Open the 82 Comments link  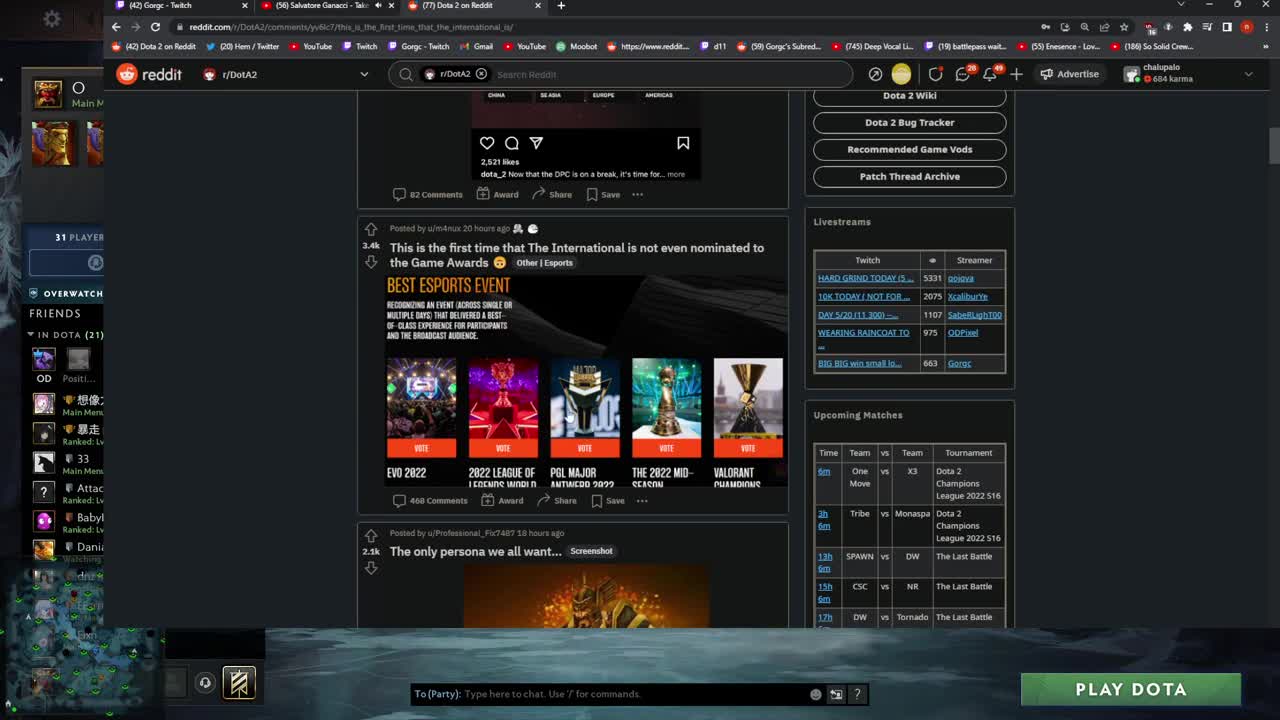click(428, 194)
